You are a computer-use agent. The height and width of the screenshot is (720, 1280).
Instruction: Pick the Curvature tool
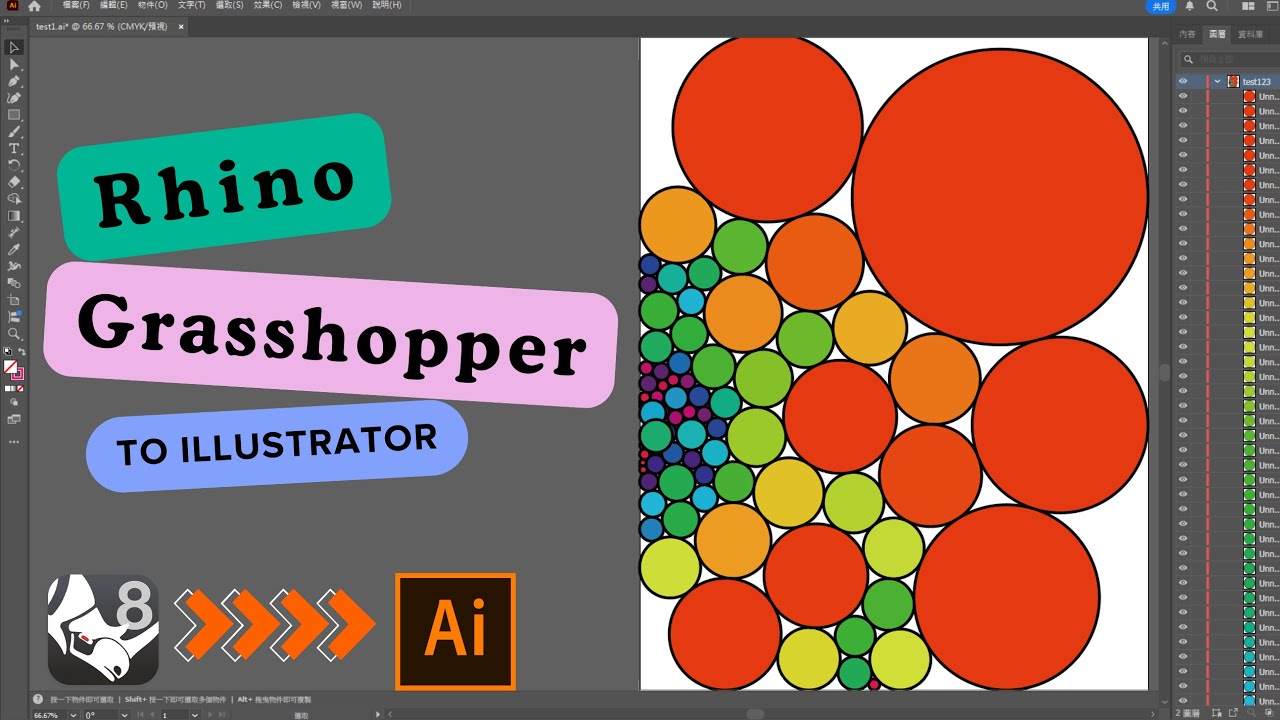click(x=14, y=98)
